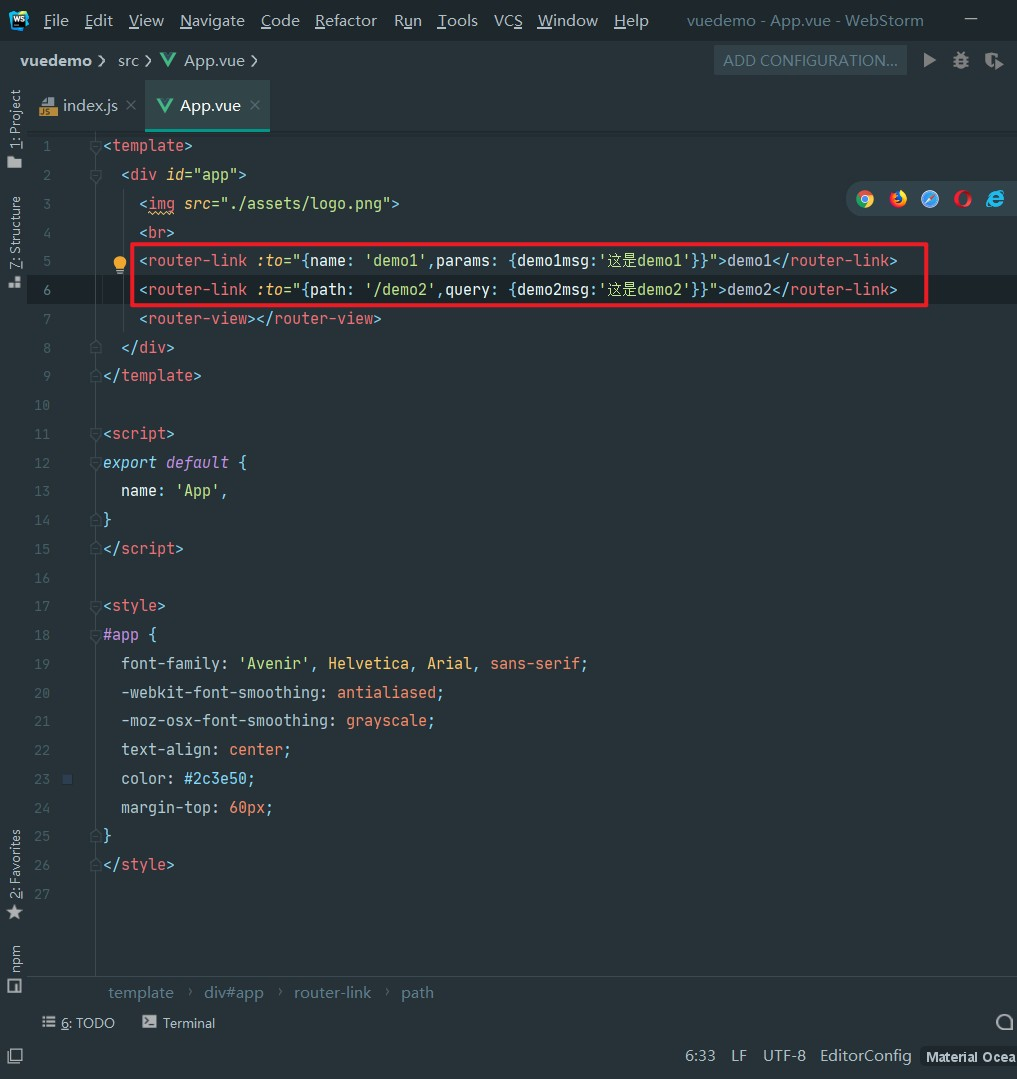Click the 'App' name value on line 13
Viewport: 1017px width, 1079px height.
tap(197, 491)
